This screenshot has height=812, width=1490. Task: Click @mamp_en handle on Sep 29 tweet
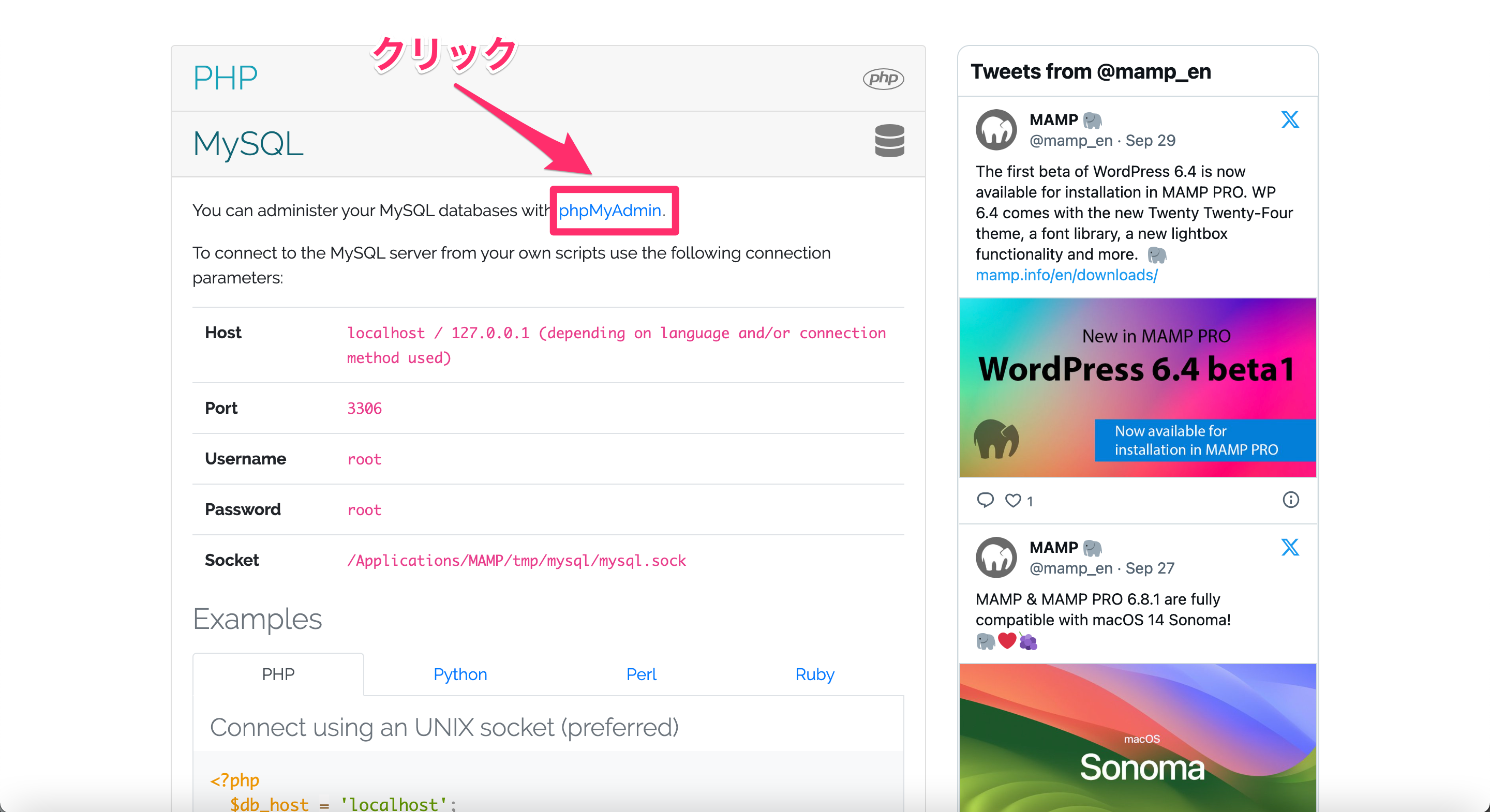click(x=1070, y=141)
